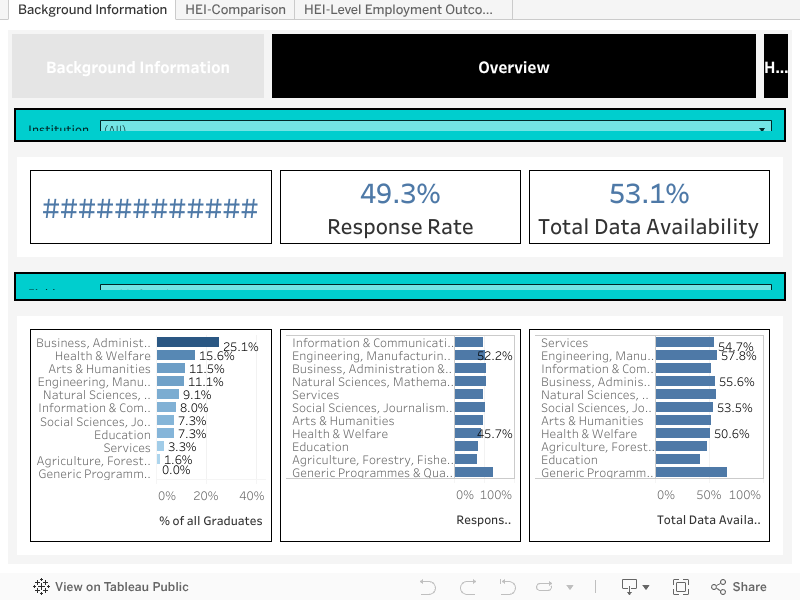Click the black Overview navigation button
This screenshot has width=800, height=600.
(x=513, y=67)
